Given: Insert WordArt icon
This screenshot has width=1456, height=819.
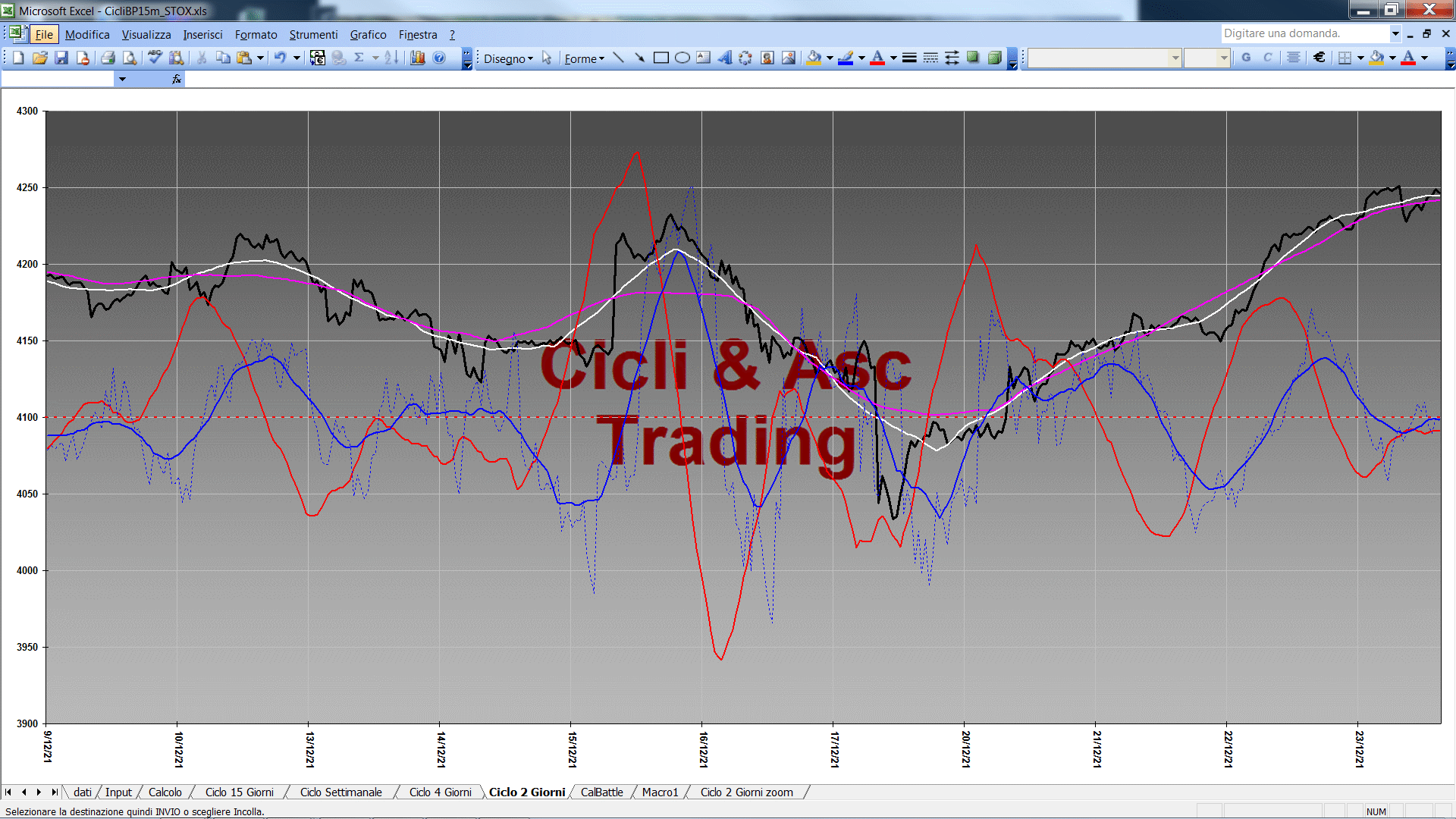Looking at the screenshot, I should 724,58.
